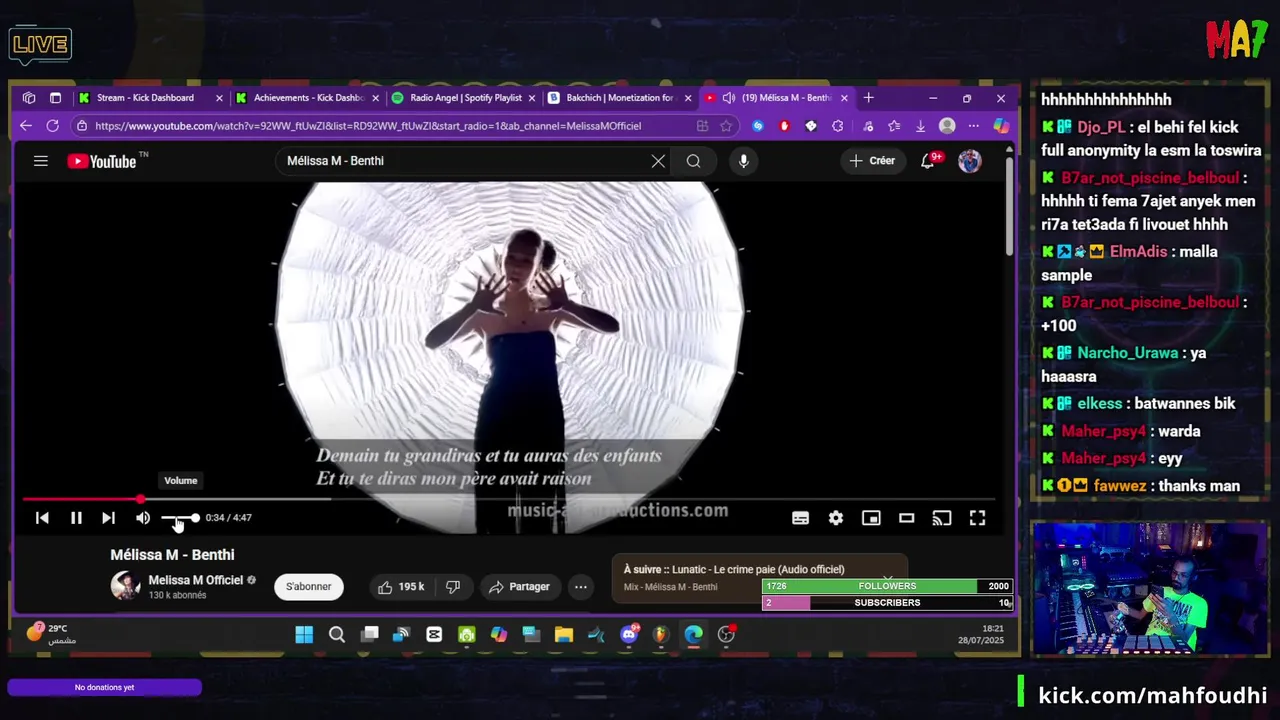Open more actions three-dot menu

(x=581, y=587)
